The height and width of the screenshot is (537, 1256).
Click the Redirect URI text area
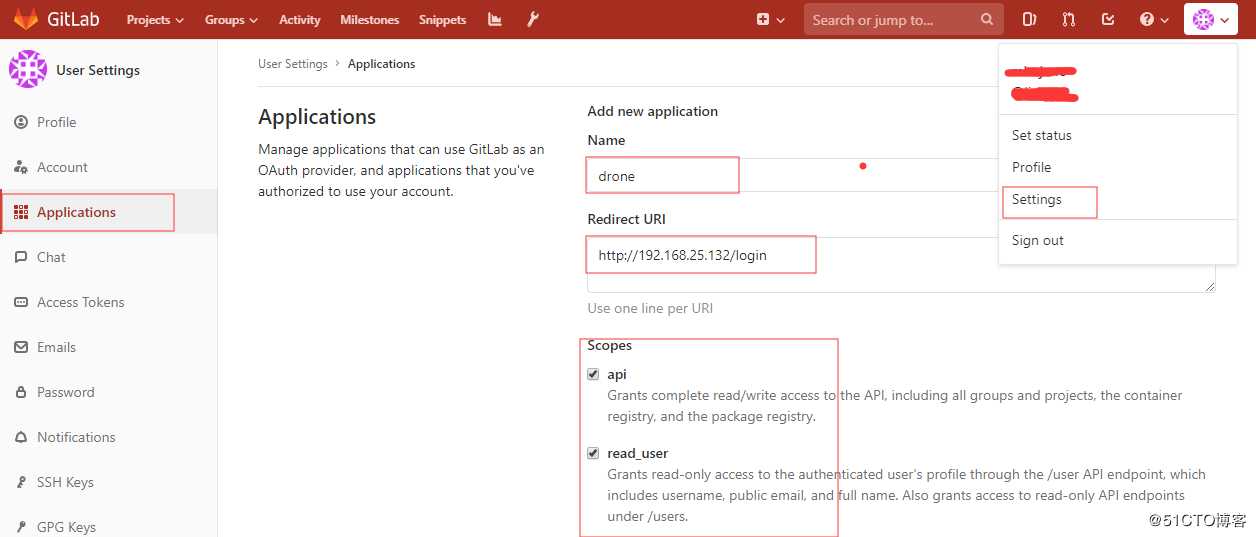[x=901, y=264]
